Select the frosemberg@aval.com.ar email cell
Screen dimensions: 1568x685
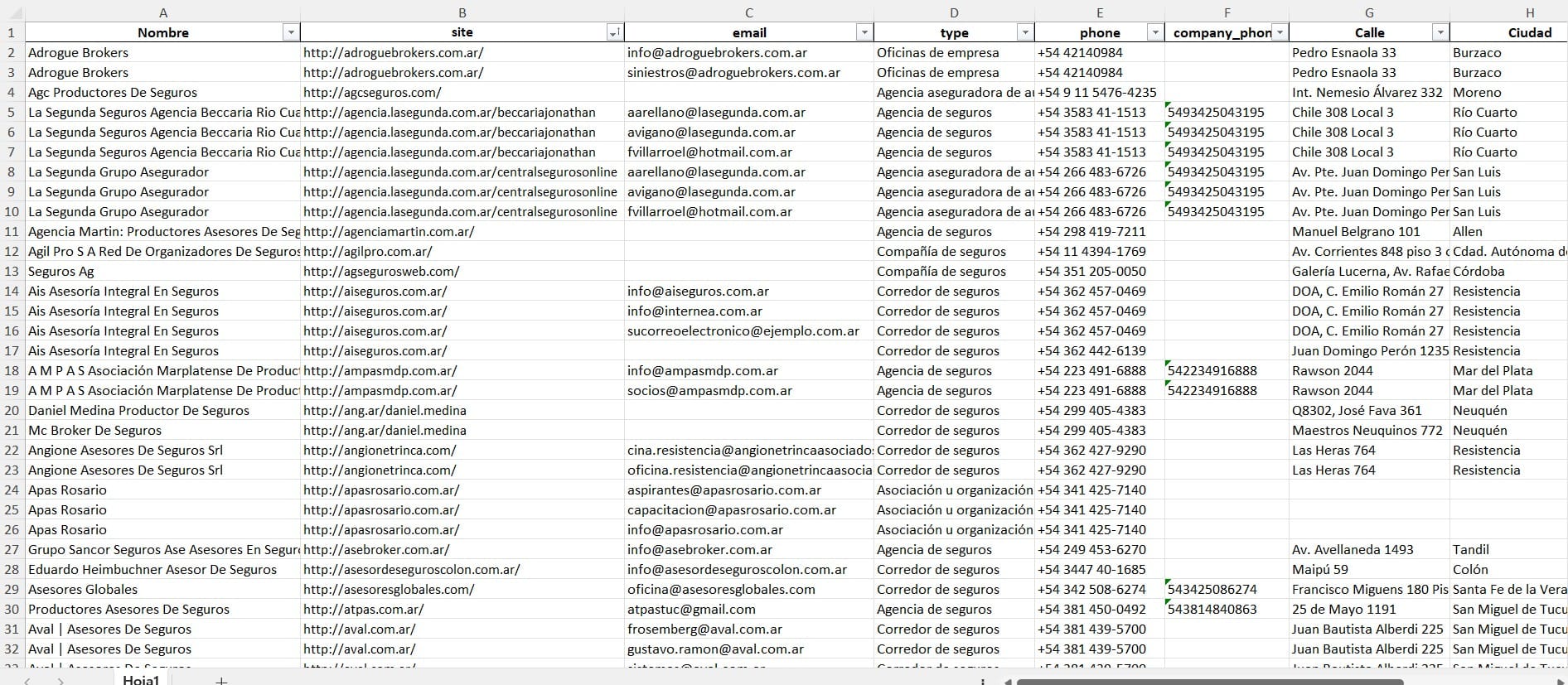coord(749,629)
